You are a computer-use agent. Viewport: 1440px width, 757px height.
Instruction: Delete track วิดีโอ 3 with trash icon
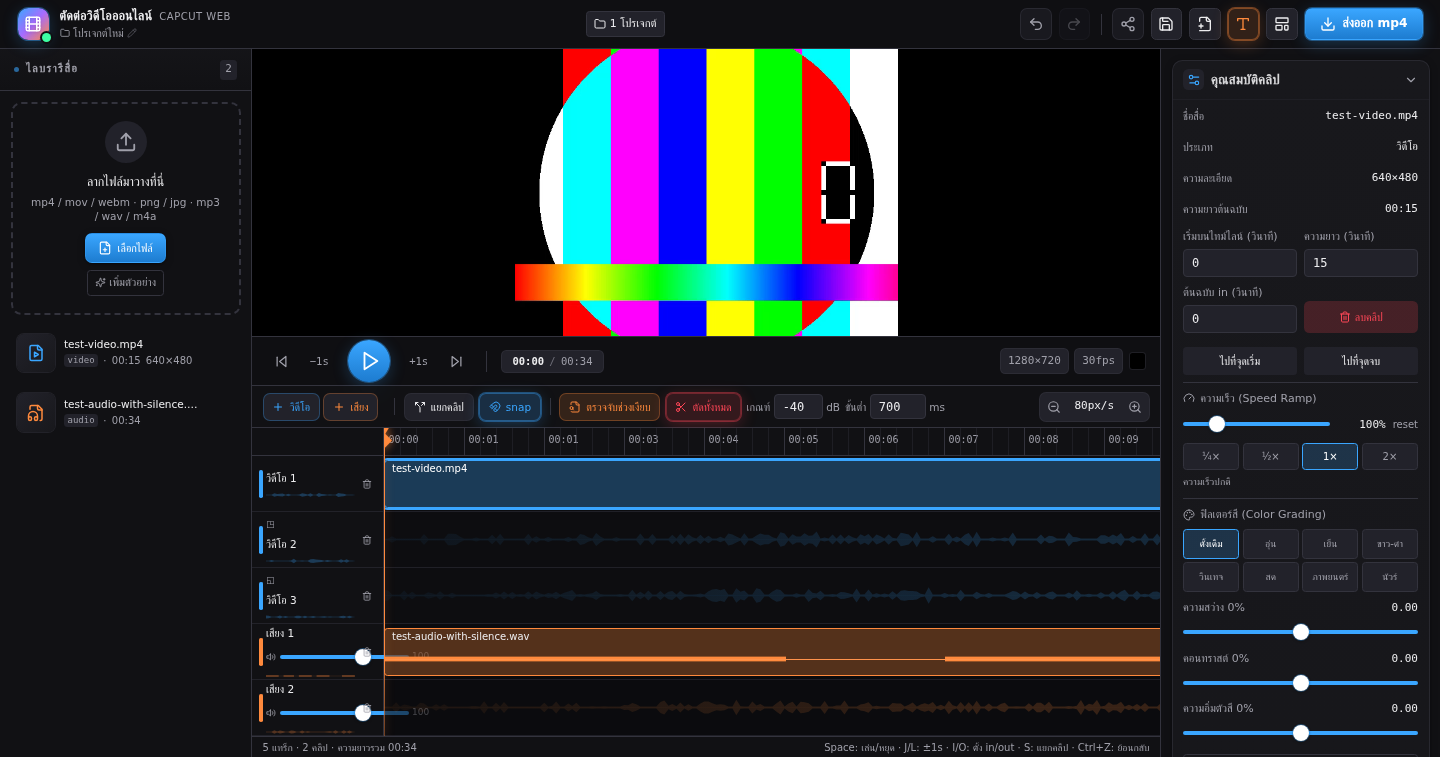[x=367, y=596]
